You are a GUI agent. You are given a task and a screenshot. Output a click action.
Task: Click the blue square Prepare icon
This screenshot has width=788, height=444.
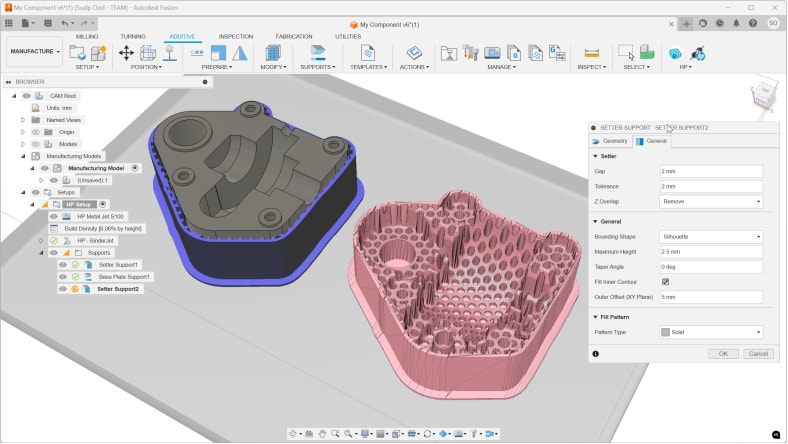pos(218,53)
